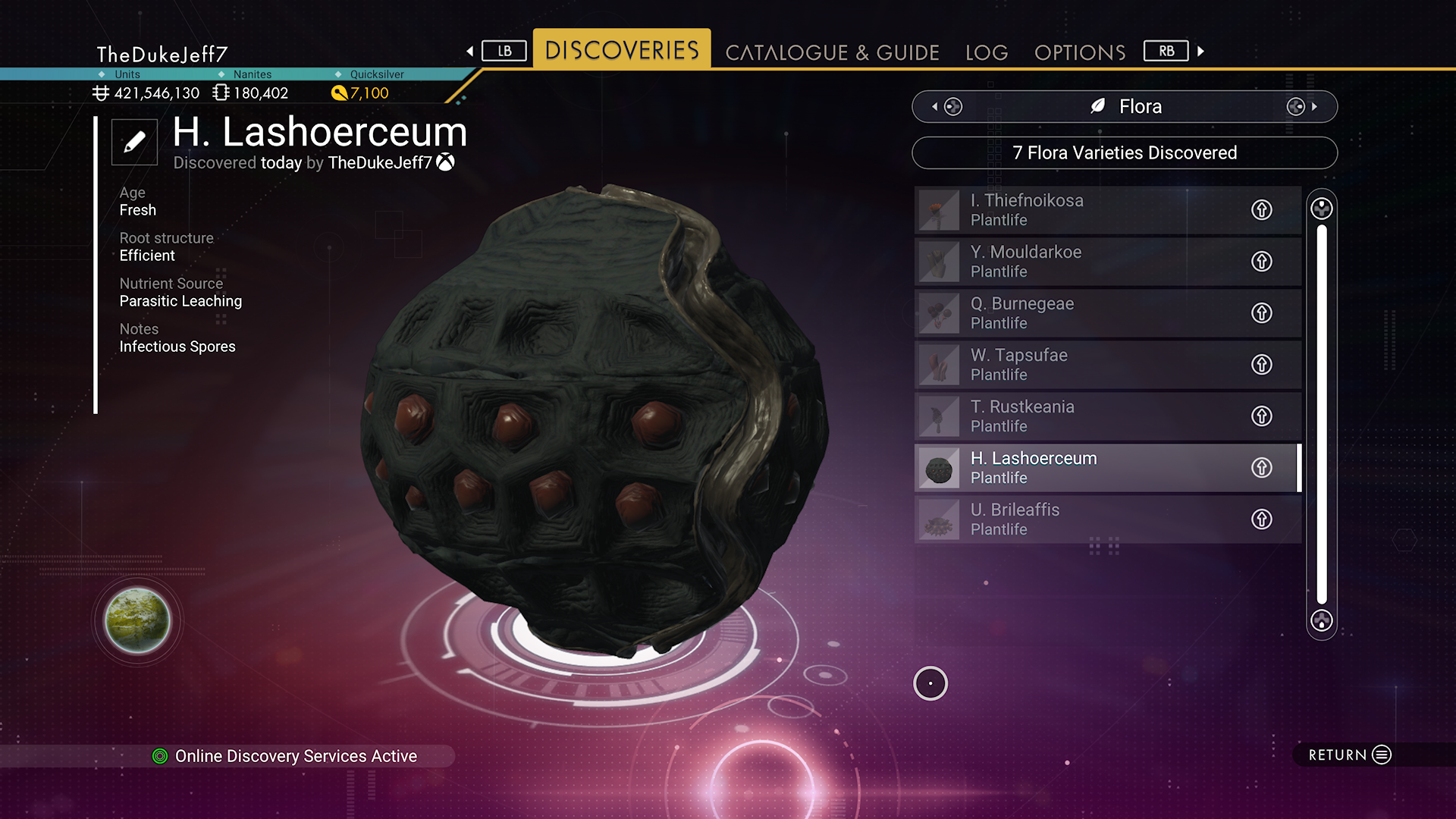Viewport: 1456px width, 819px height.
Task: Click the W. Tapsufae thumbnail image
Action: (x=939, y=365)
